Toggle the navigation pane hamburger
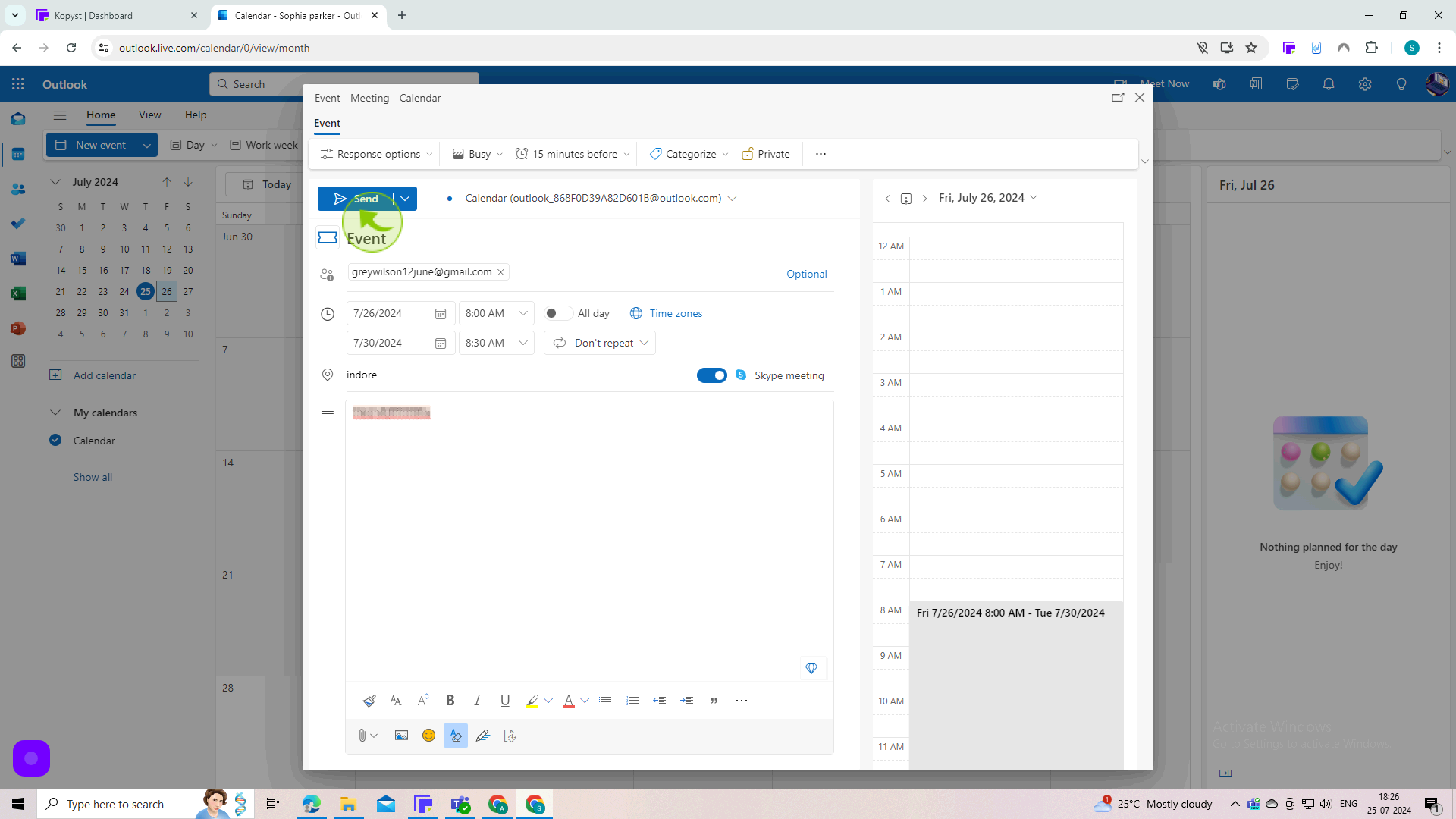 60,115
